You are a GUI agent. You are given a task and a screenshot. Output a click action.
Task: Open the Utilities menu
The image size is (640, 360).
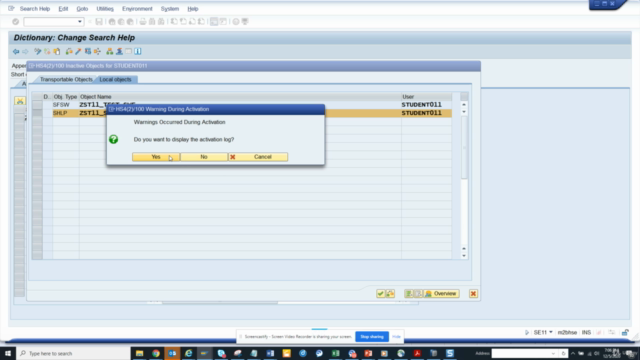pos(105,9)
